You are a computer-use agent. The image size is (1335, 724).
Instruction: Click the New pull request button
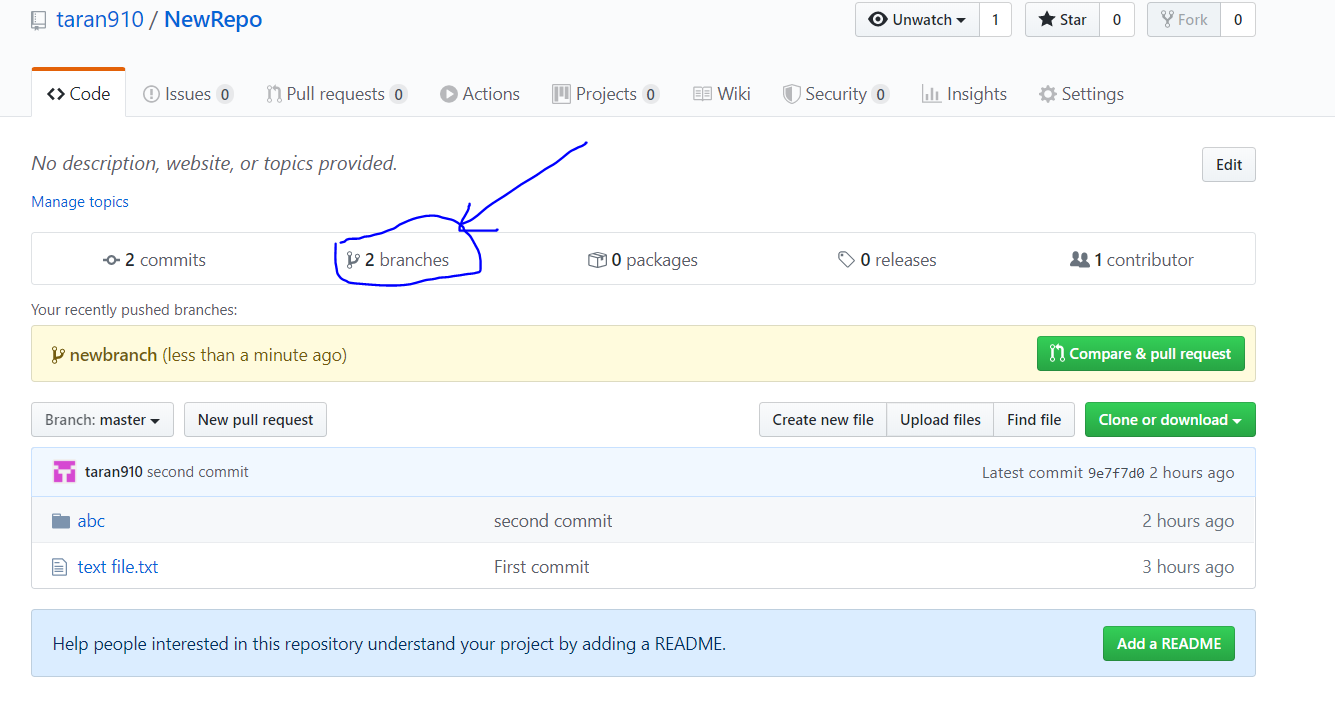coord(255,420)
